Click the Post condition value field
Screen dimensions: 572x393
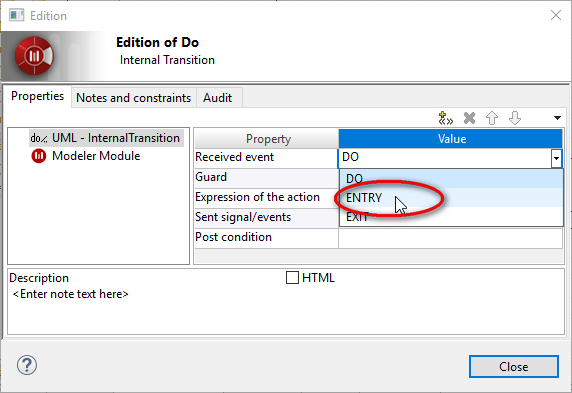pos(451,238)
